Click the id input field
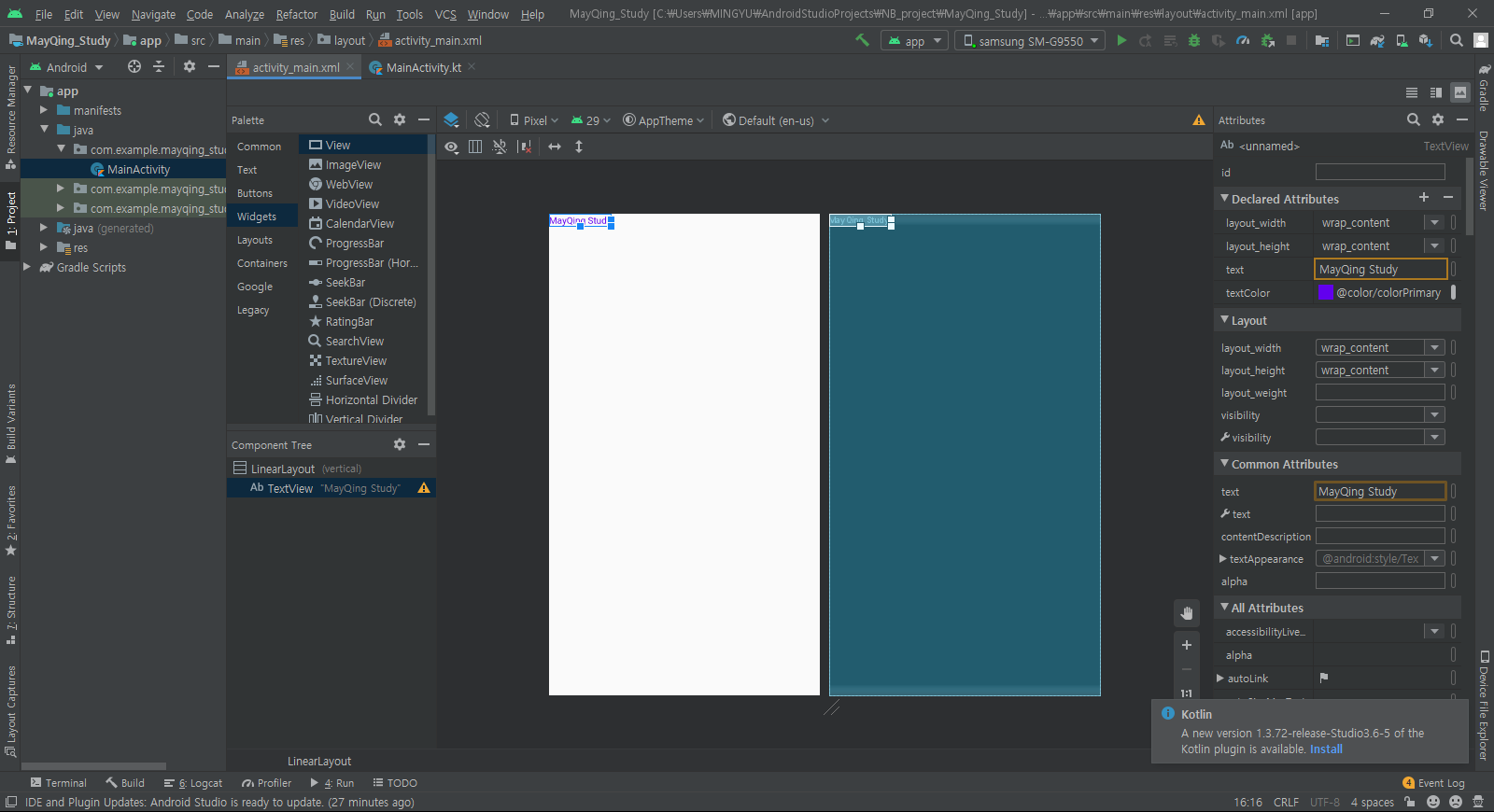 click(x=1380, y=172)
